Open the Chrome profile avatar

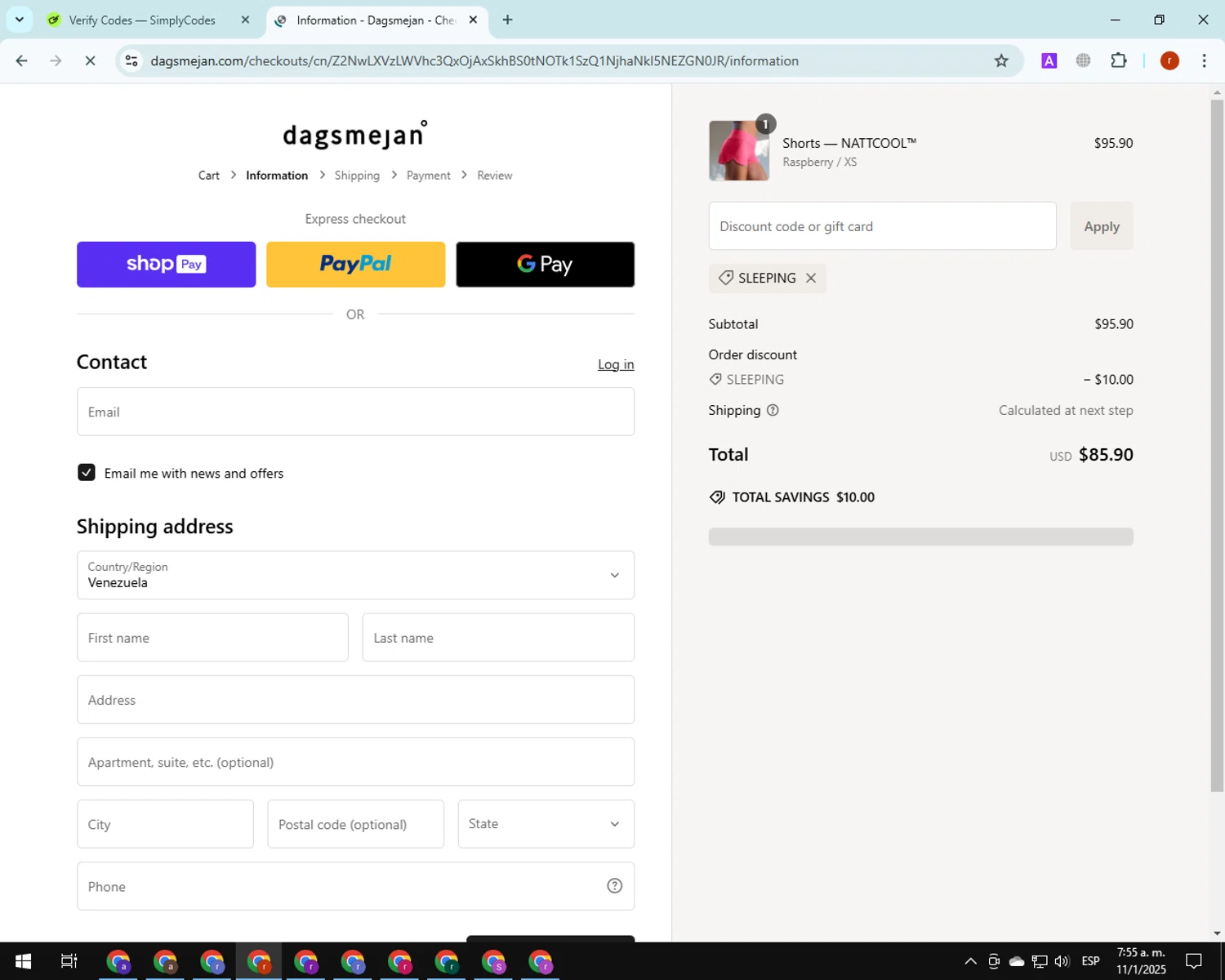click(x=1169, y=60)
